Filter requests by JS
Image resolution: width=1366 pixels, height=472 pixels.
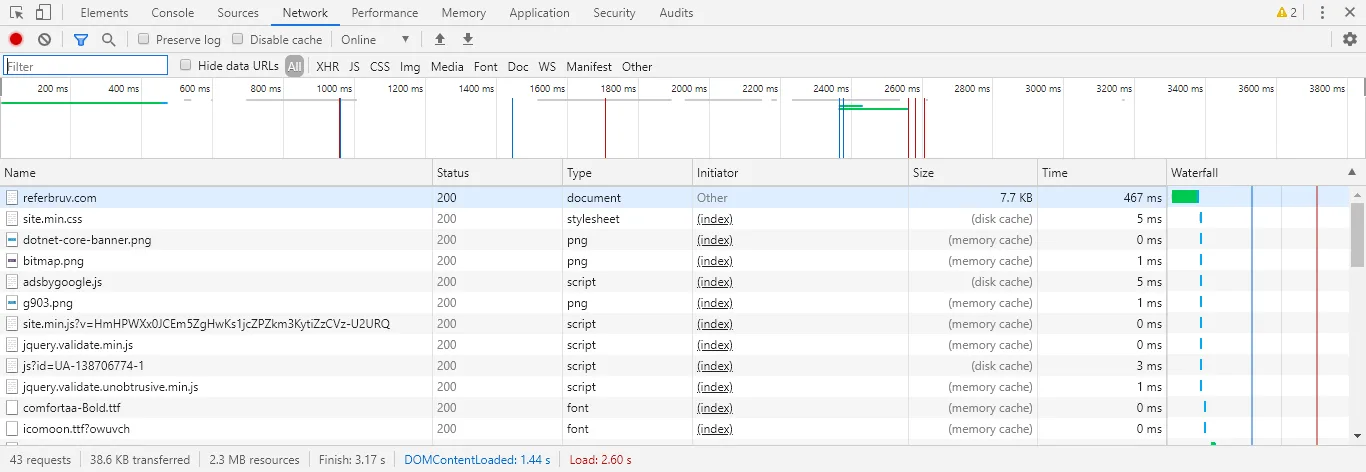[354, 67]
